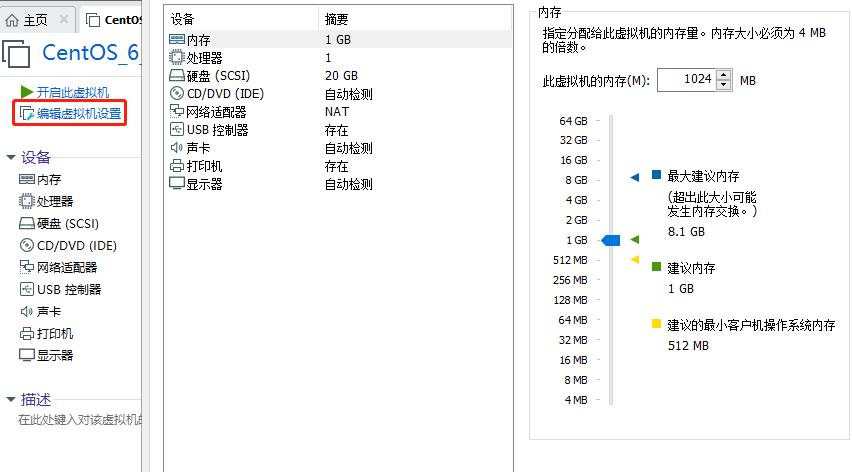This screenshot has height=472, width=852.
Task: Click green recommended memory arrow marker
Action: pos(635,239)
